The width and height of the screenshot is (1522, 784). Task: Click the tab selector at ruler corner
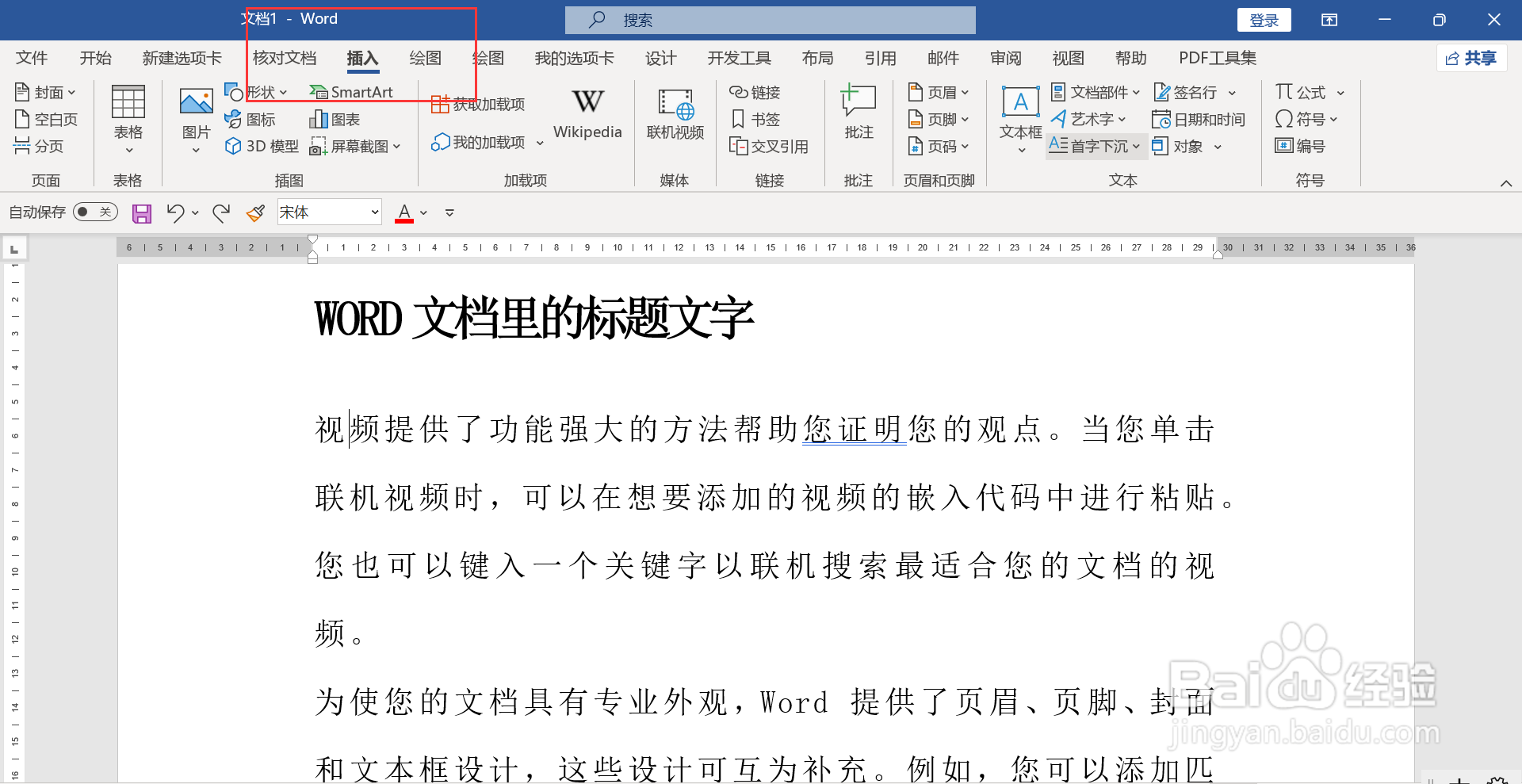point(14,248)
